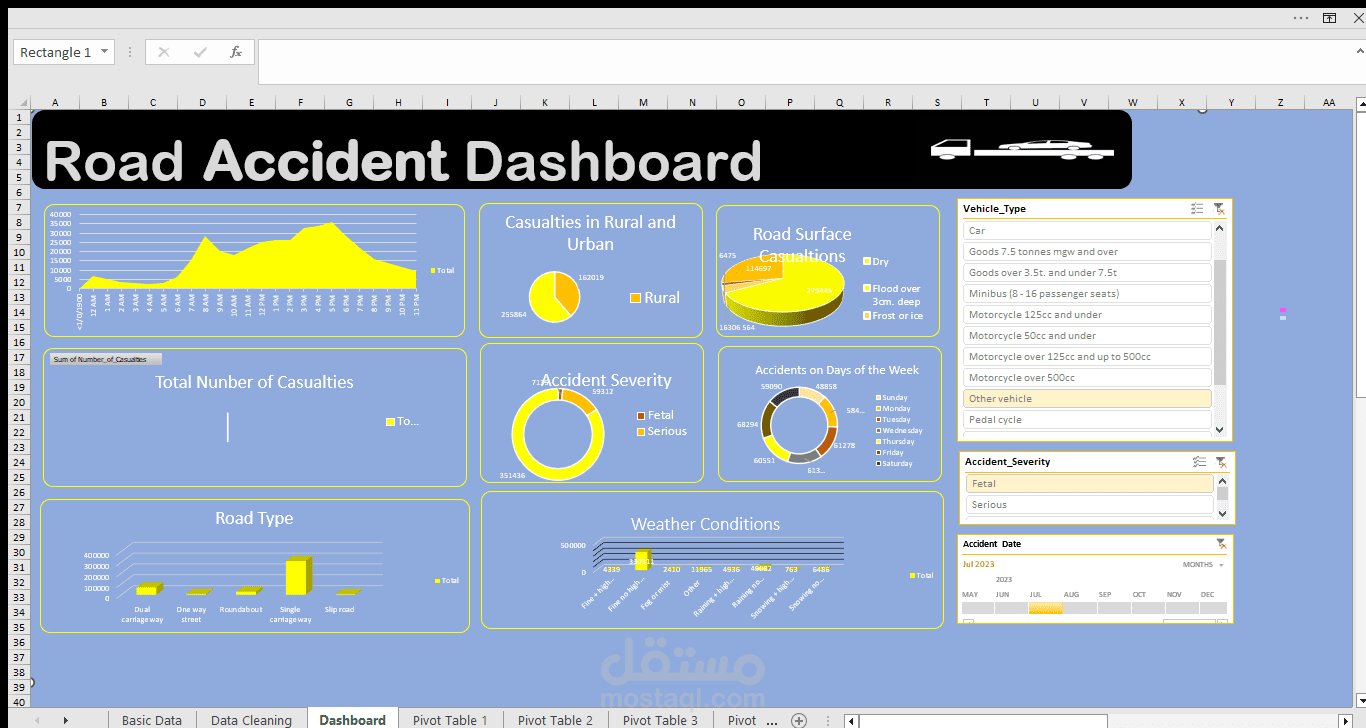
Task: Click the Select All corner of the sheet
Action: [x=20, y=102]
